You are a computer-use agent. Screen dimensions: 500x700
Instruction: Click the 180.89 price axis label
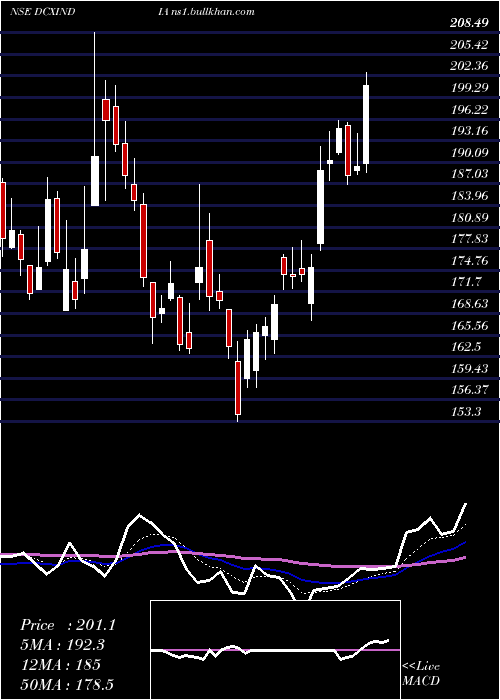click(x=469, y=217)
